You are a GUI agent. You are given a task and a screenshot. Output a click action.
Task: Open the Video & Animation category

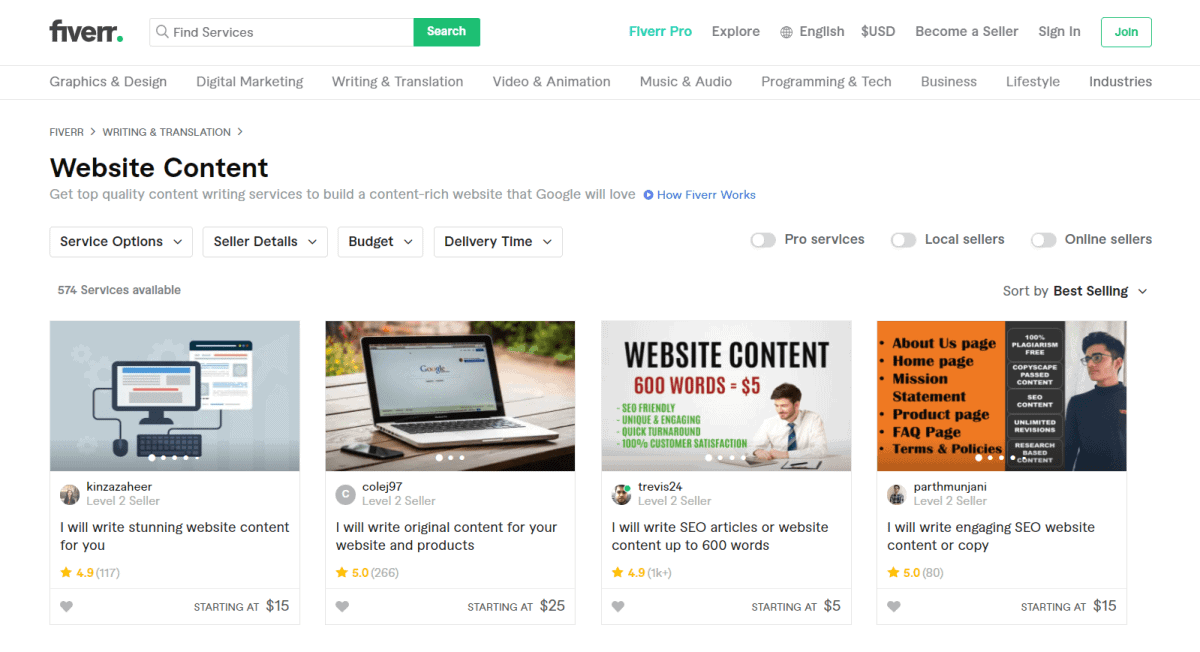tap(551, 82)
